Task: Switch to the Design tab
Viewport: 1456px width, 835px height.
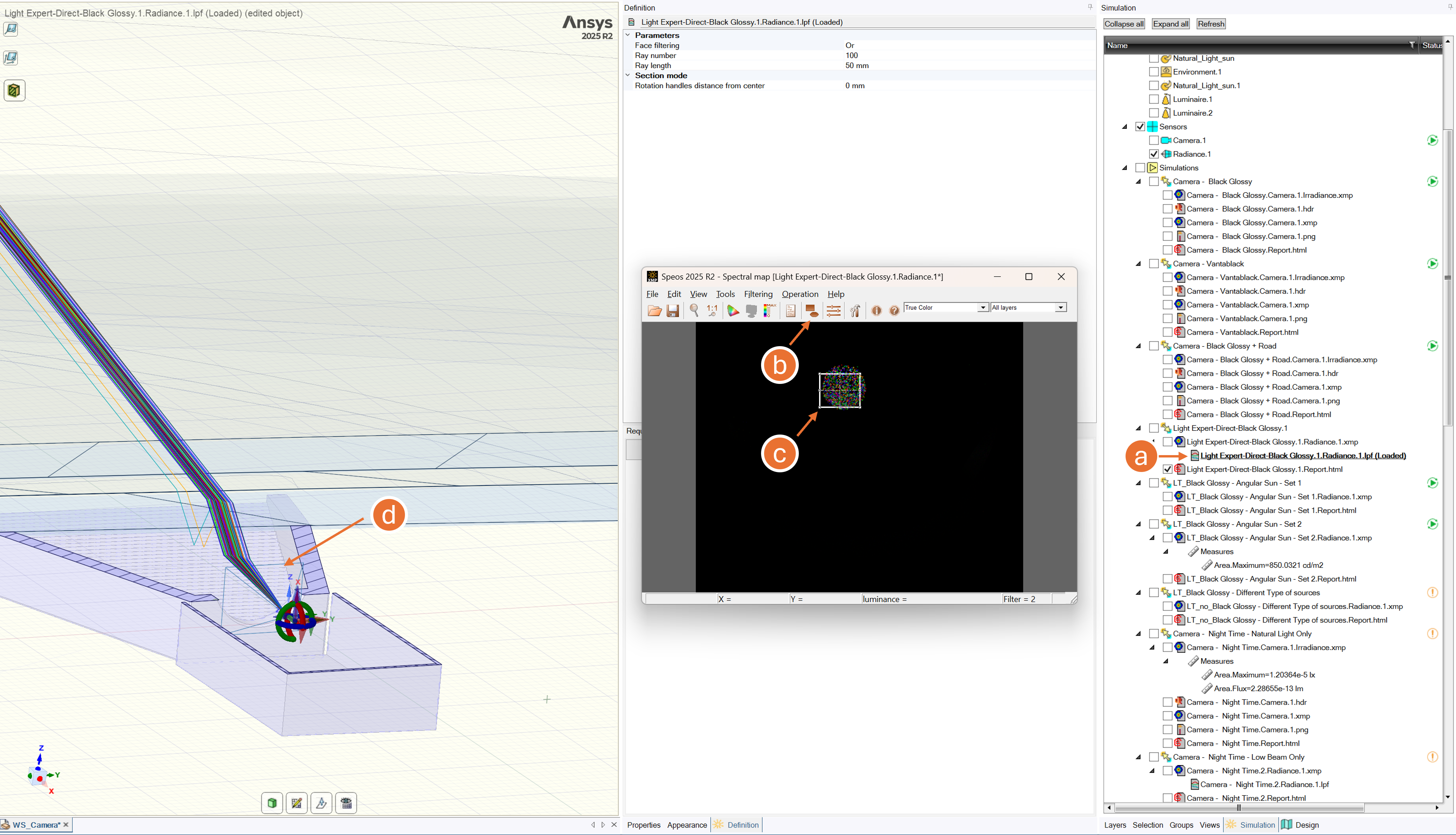Action: (x=1300, y=825)
